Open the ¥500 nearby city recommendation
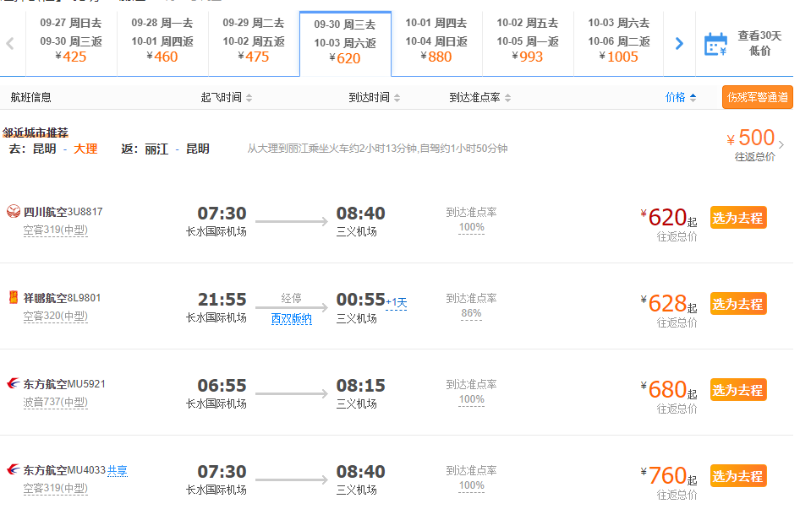This screenshot has height=520, width=800. 755,143
